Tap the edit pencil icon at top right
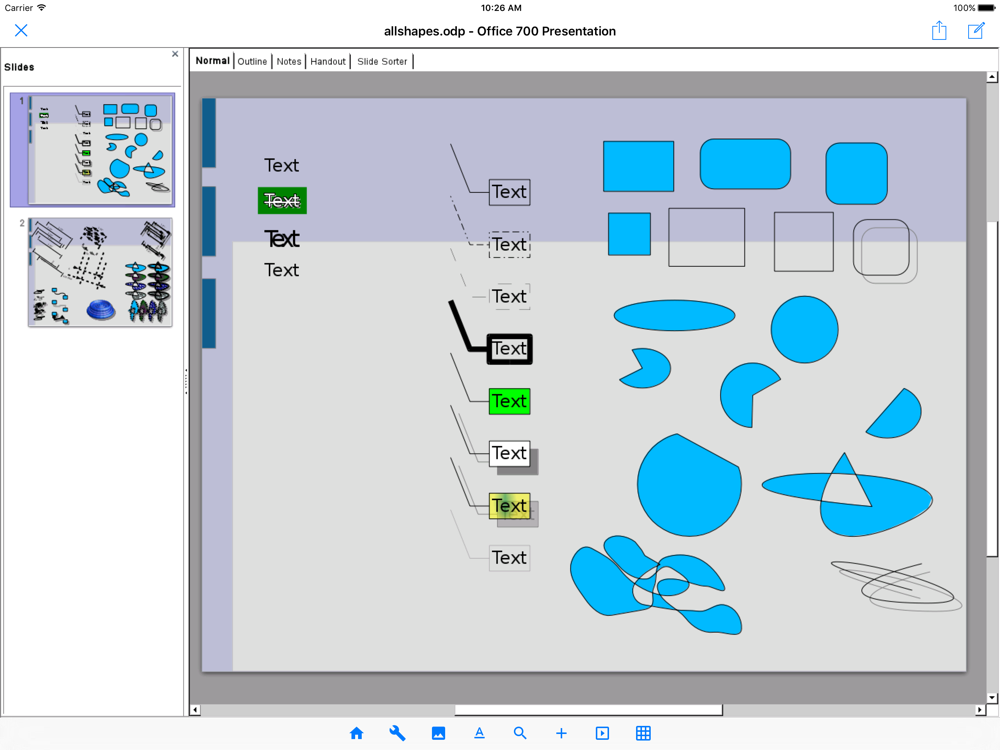Viewport: 1000px width, 750px height. [976, 31]
